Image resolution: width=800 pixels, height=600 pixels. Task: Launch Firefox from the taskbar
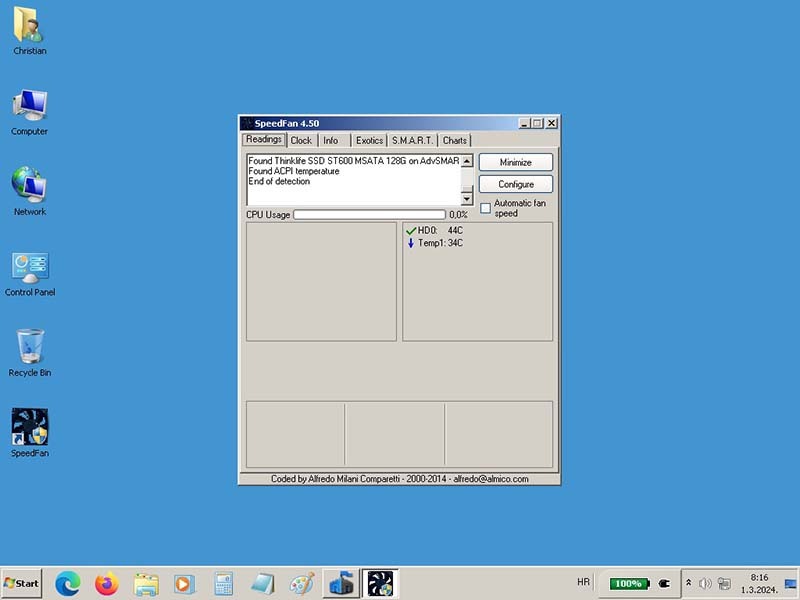click(x=107, y=583)
